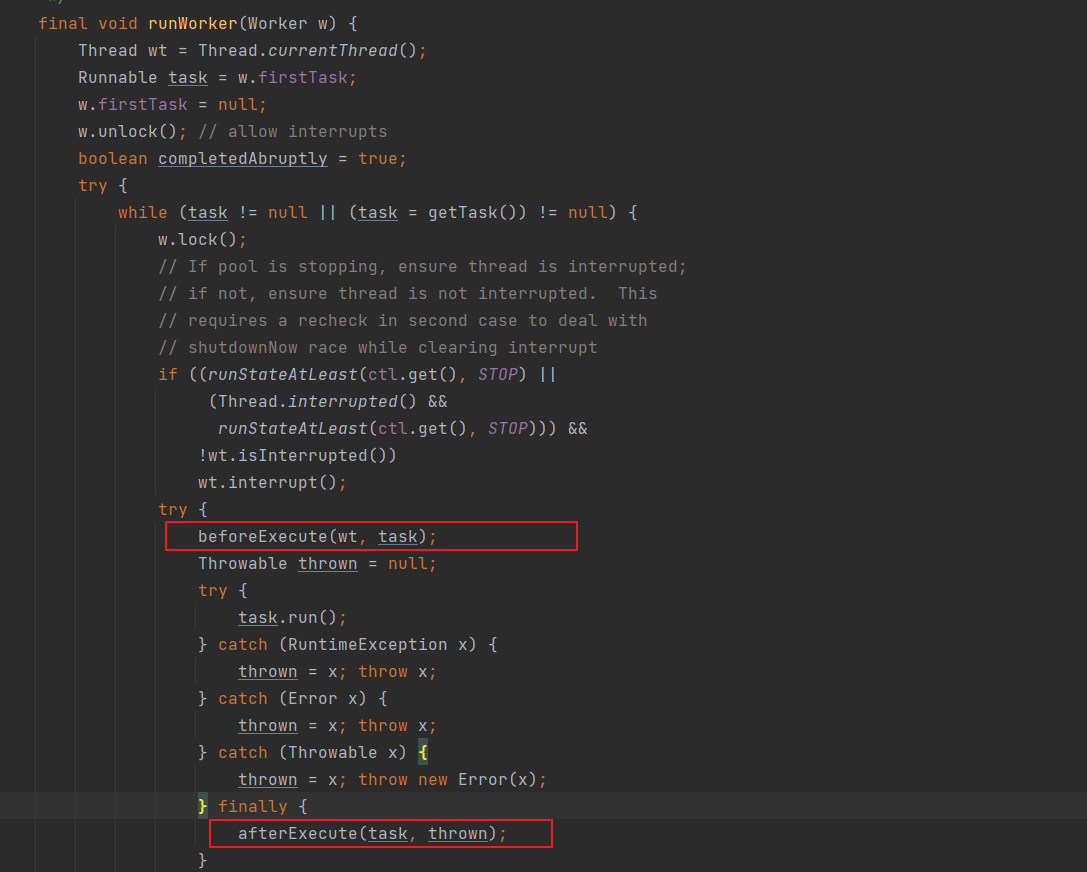Click 'catch (Throwable x)' clause

click(x=312, y=753)
